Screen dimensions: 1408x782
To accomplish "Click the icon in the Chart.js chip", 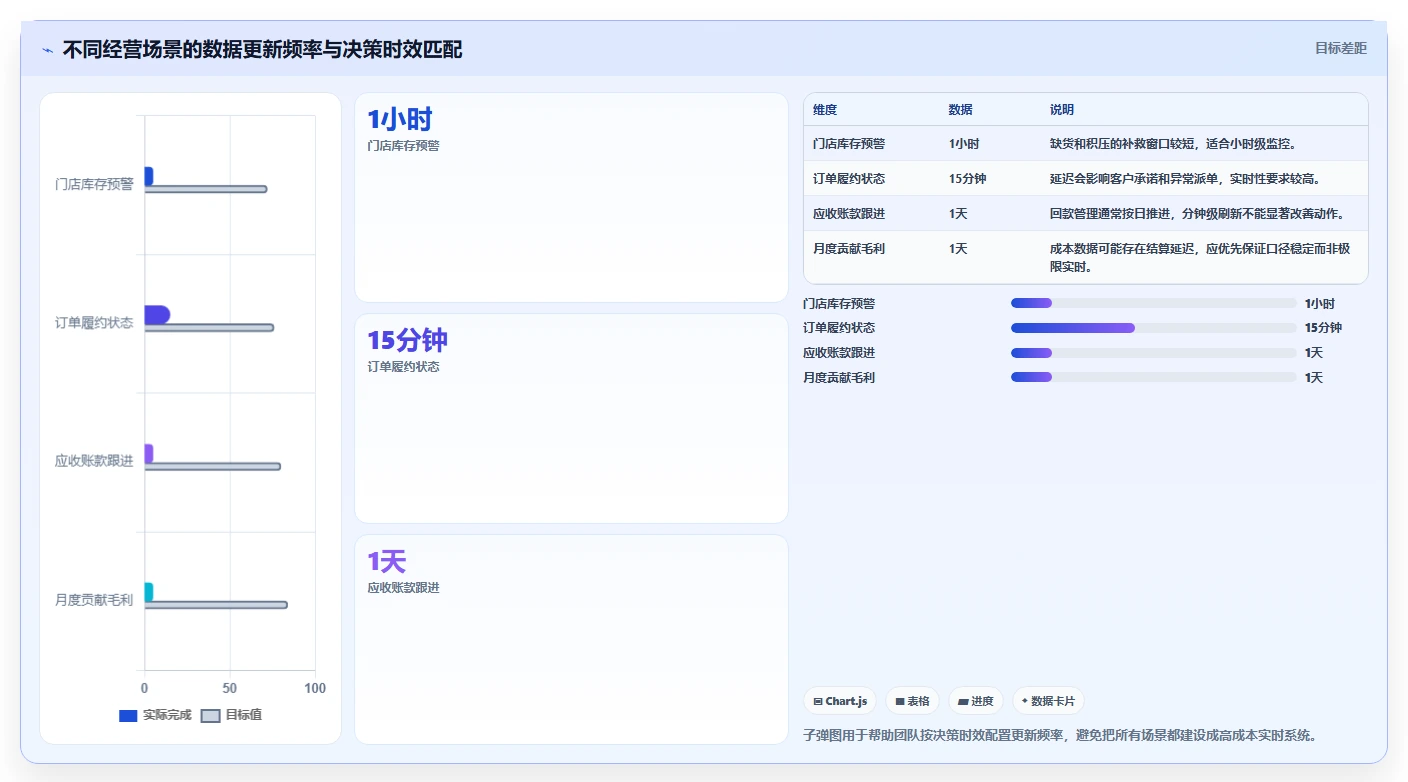I will pos(818,702).
